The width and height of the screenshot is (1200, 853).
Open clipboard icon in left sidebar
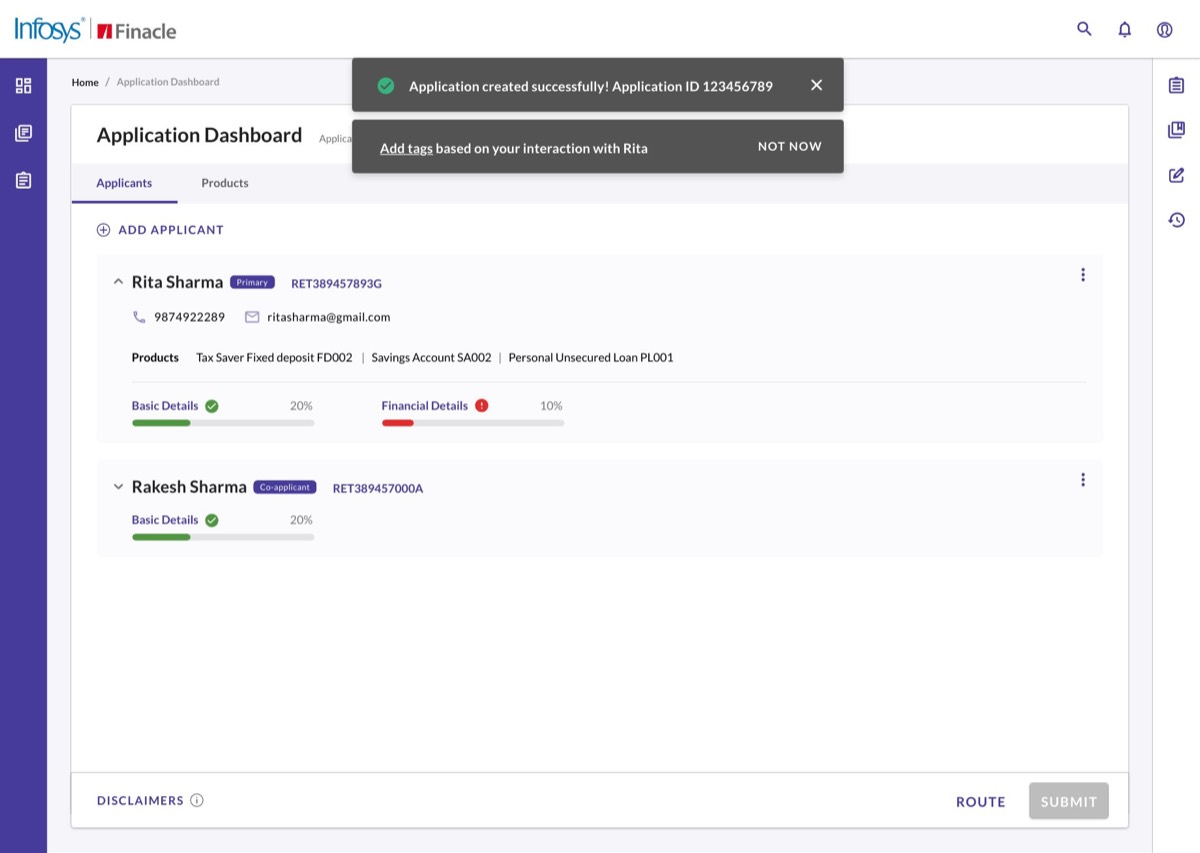23,181
